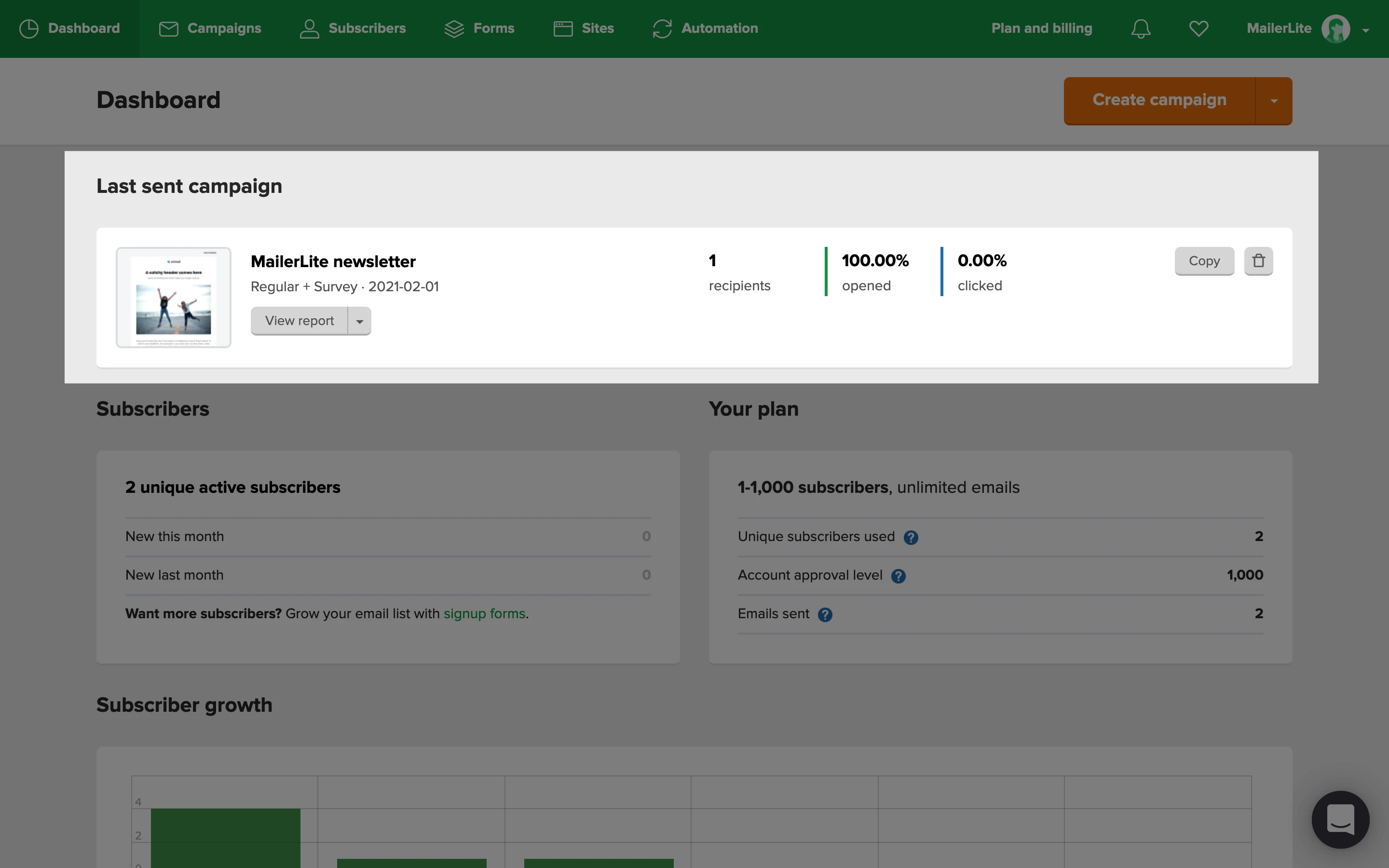Image resolution: width=1389 pixels, height=868 pixels.
Task: Click the MailerLite account avatar
Action: pos(1335,29)
